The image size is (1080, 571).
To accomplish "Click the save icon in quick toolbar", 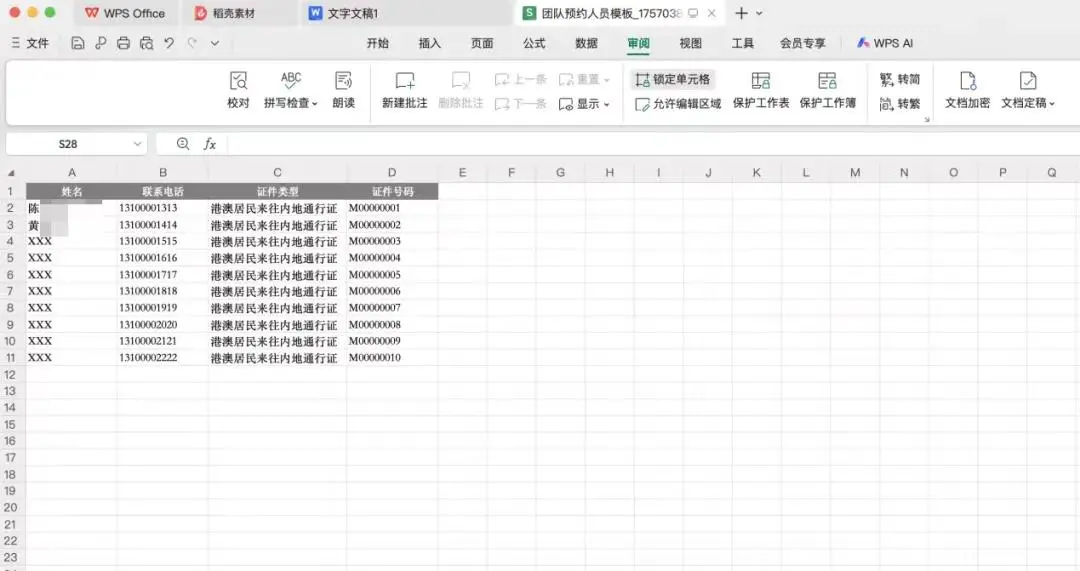I will tap(78, 43).
